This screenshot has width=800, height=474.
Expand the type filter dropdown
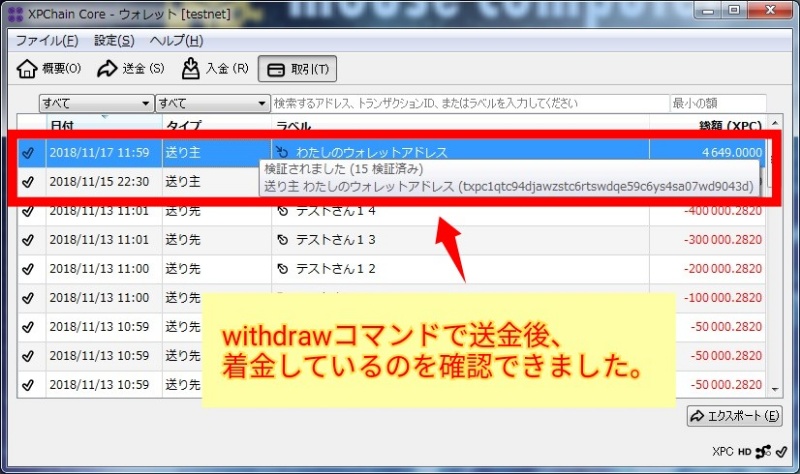coord(212,103)
